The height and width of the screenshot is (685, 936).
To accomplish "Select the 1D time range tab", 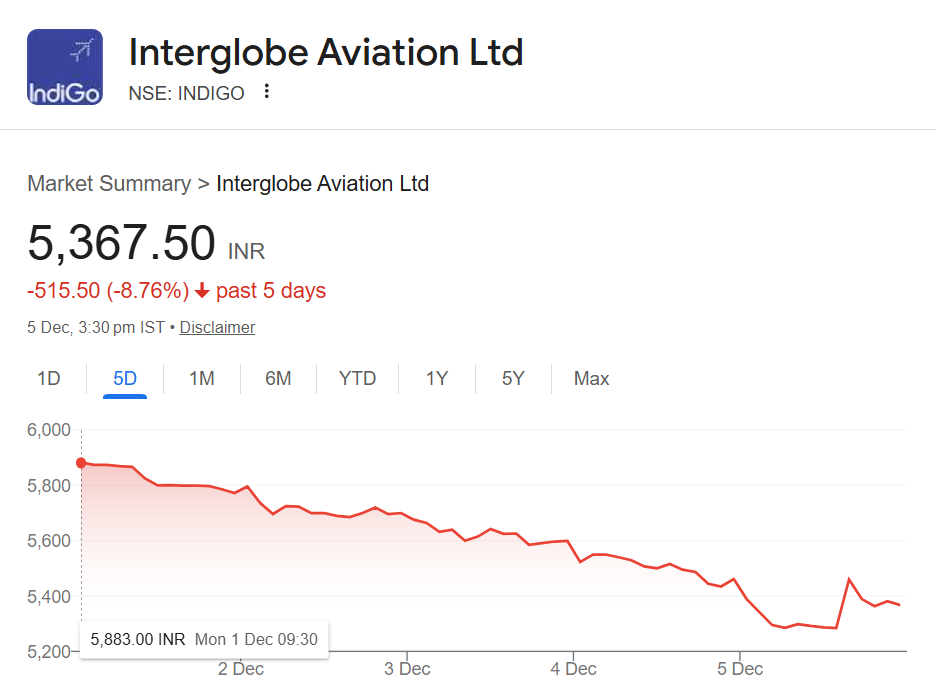I will (x=48, y=379).
